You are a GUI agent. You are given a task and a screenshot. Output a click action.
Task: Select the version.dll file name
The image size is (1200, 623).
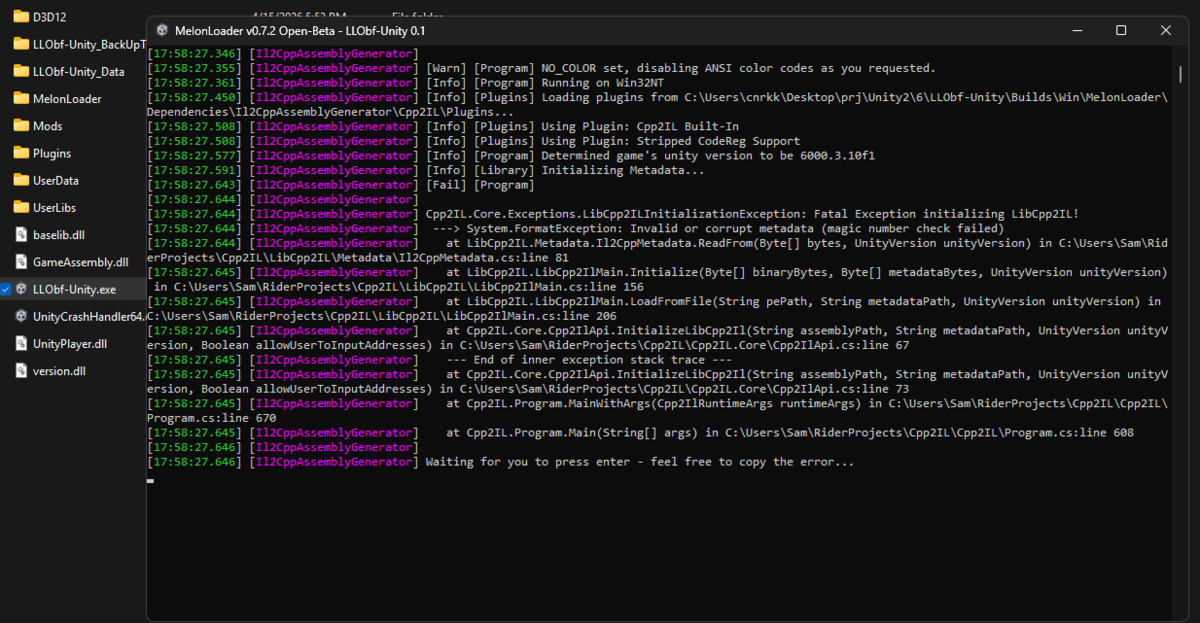coord(59,370)
